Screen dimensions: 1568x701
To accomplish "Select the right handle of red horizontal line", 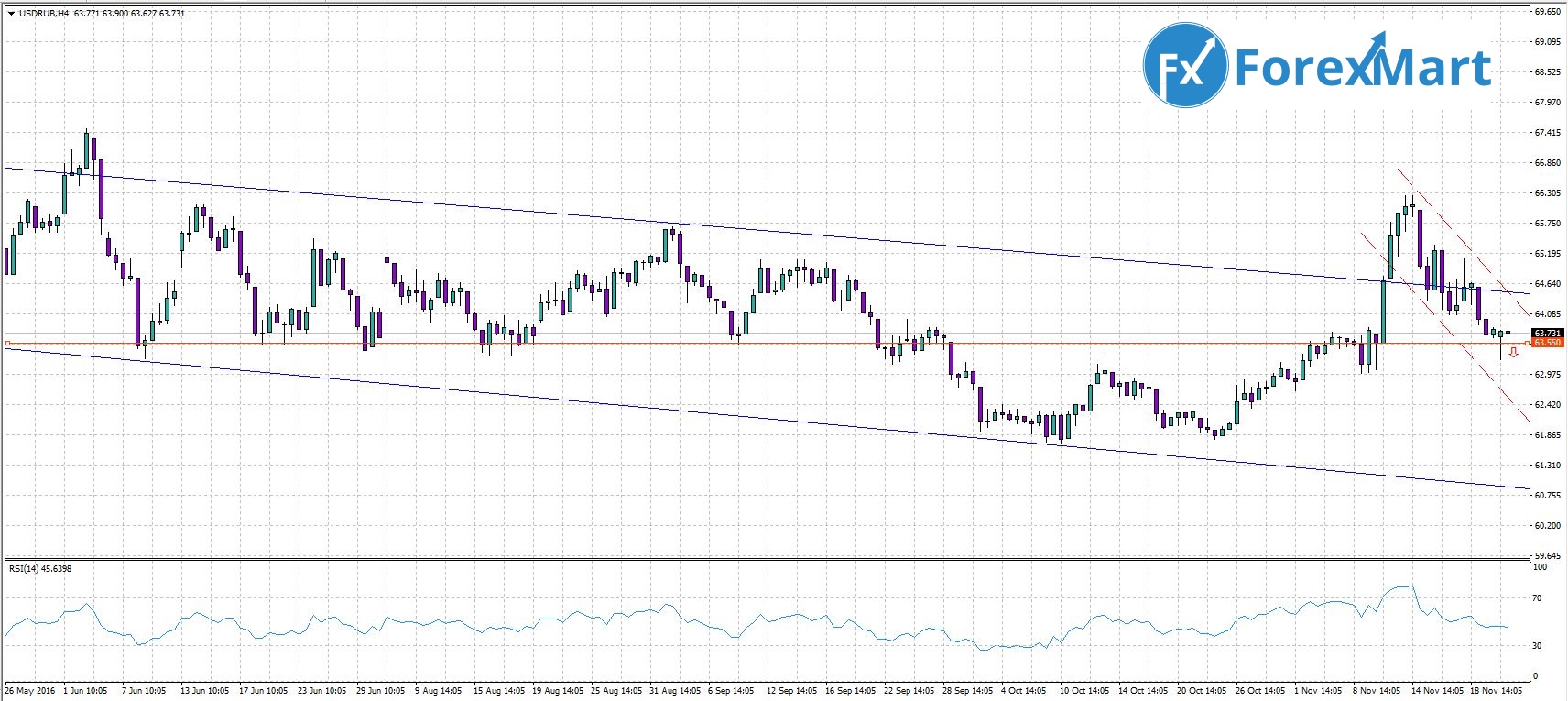I will pyautogui.click(x=1526, y=343).
